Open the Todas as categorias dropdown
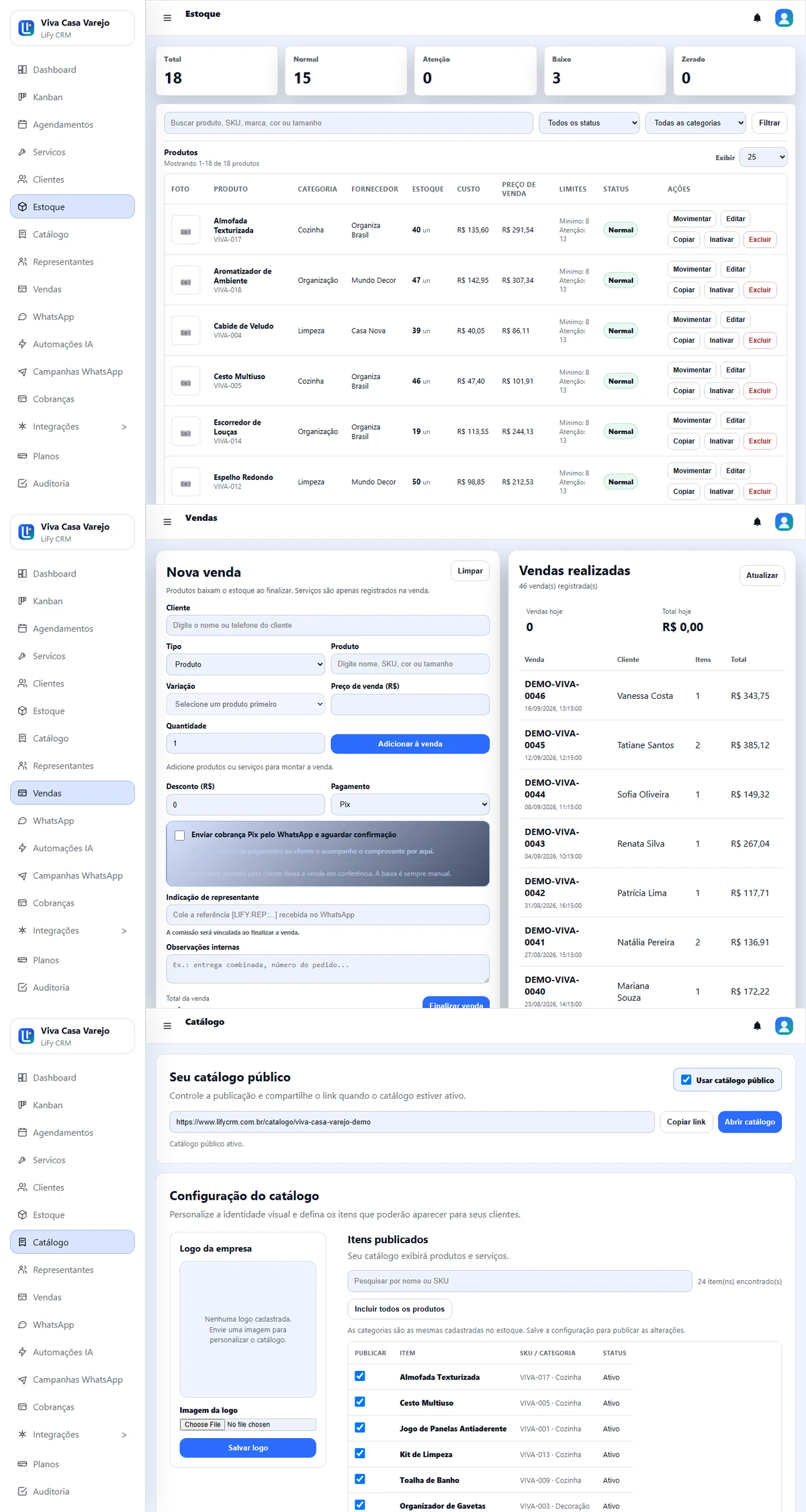The width and height of the screenshot is (806, 1512). [x=696, y=123]
